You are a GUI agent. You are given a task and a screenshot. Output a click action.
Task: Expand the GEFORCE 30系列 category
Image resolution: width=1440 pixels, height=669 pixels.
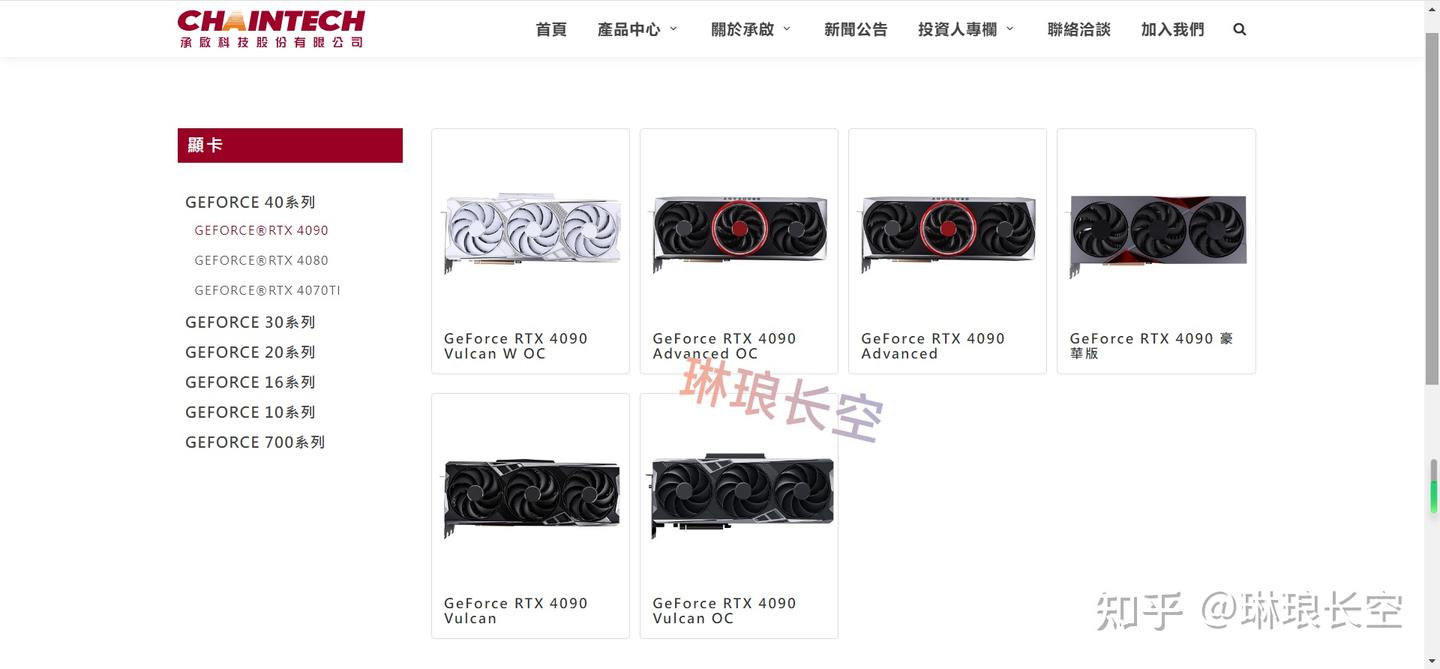coord(250,322)
